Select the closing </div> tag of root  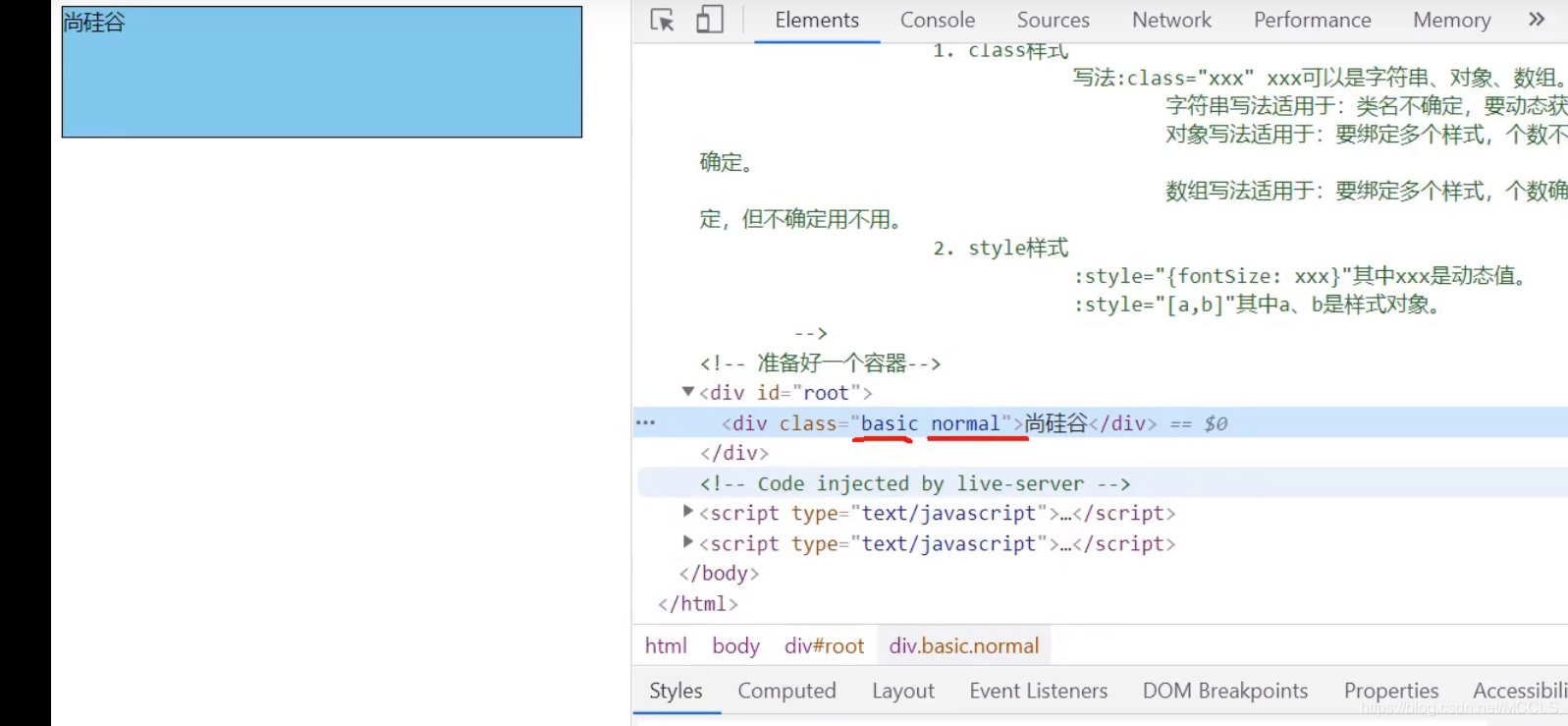click(733, 453)
